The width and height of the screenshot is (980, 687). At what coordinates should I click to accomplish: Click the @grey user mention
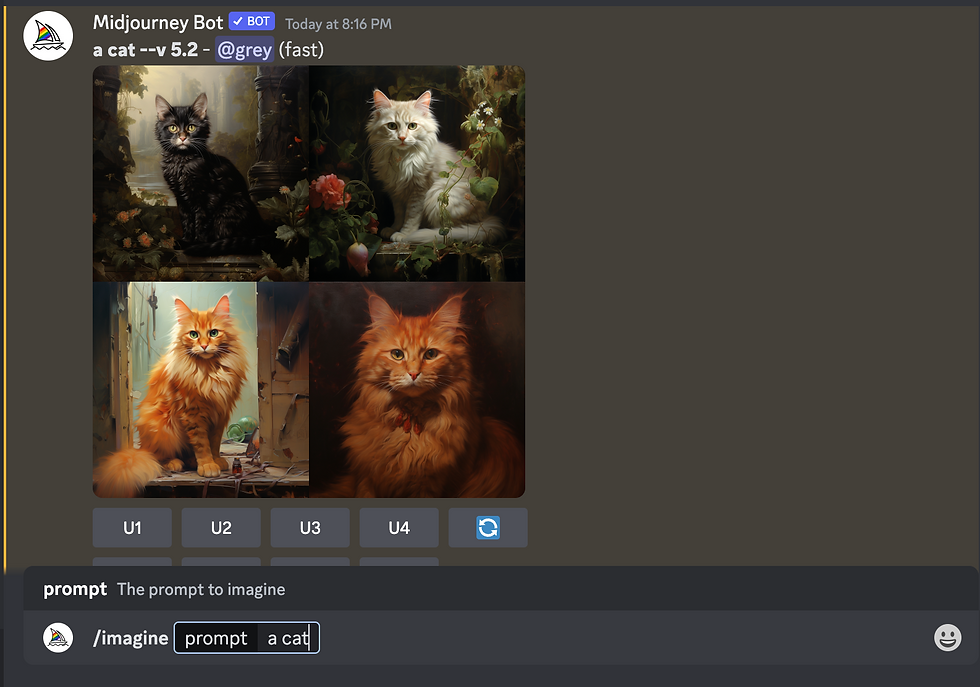coord(244,49)
